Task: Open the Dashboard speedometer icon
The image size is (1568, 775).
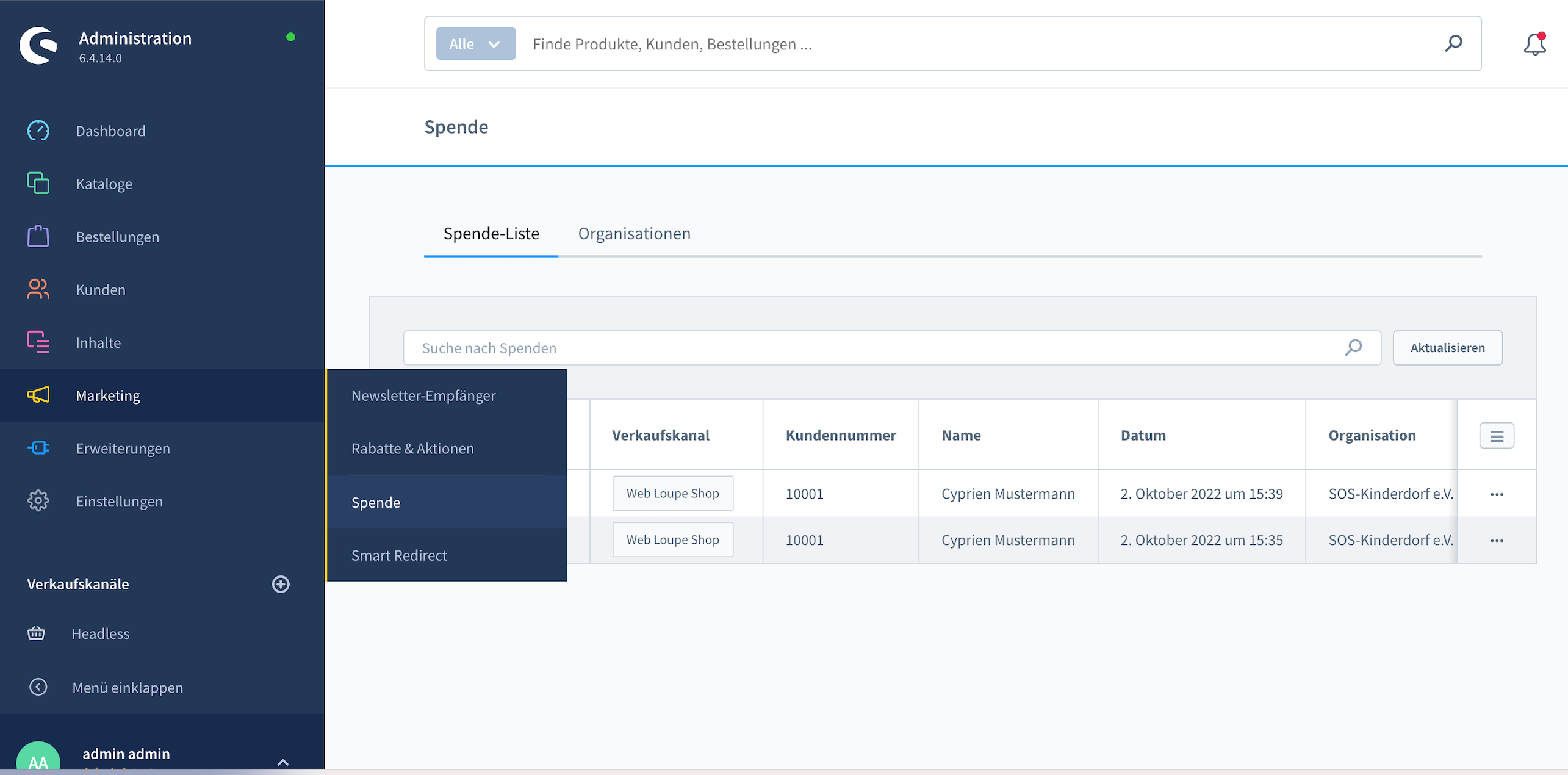Action: pyautogui.click(x=38, y=131)
